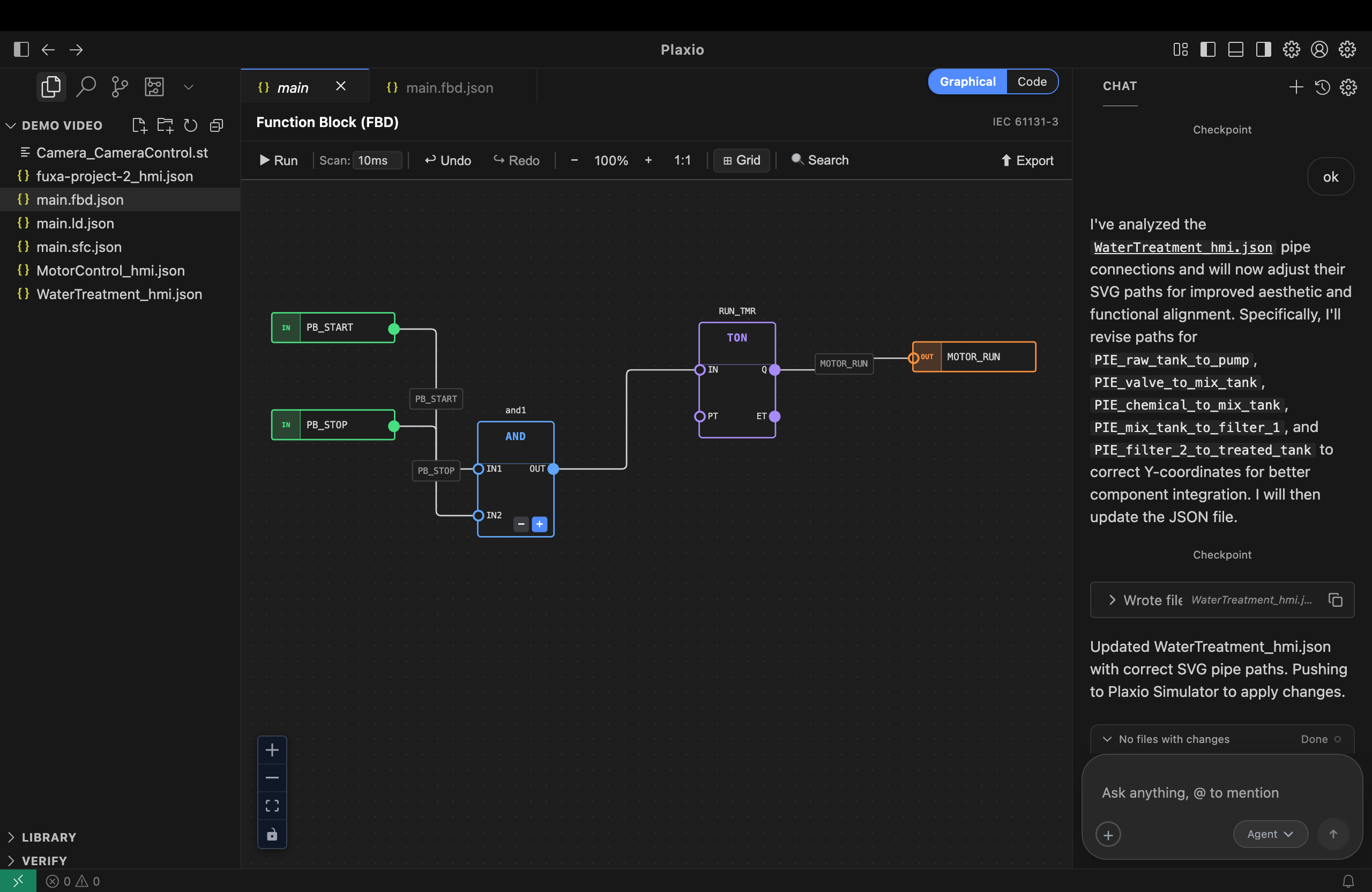Decrease zoom with minus in toolbar
Screen dimensions: 1372x892
tap(574, 160)
